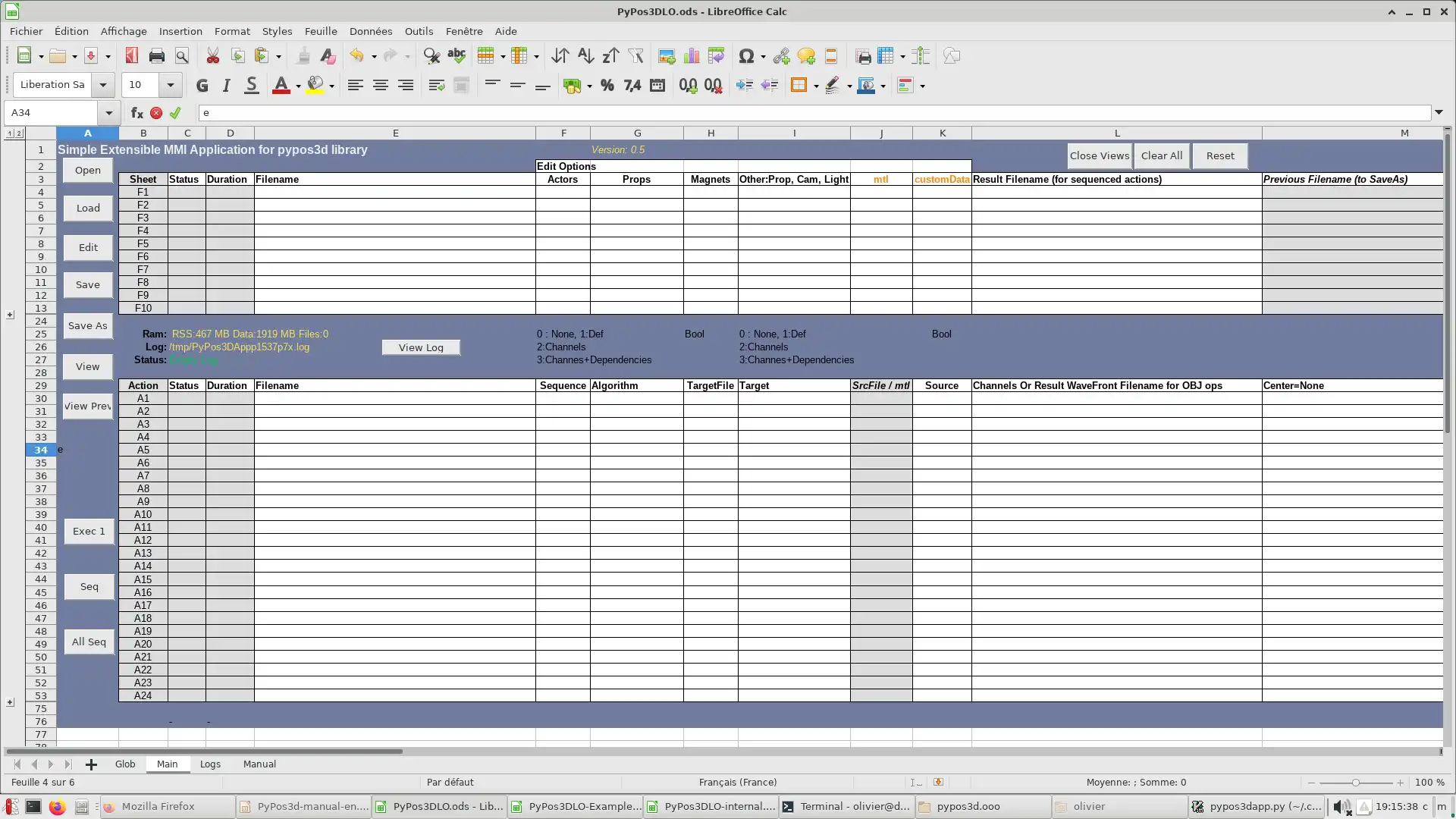The width and height of the screenshot is (1456, 819).
Task: Click the Reset button
Action: pos(1221,156)
